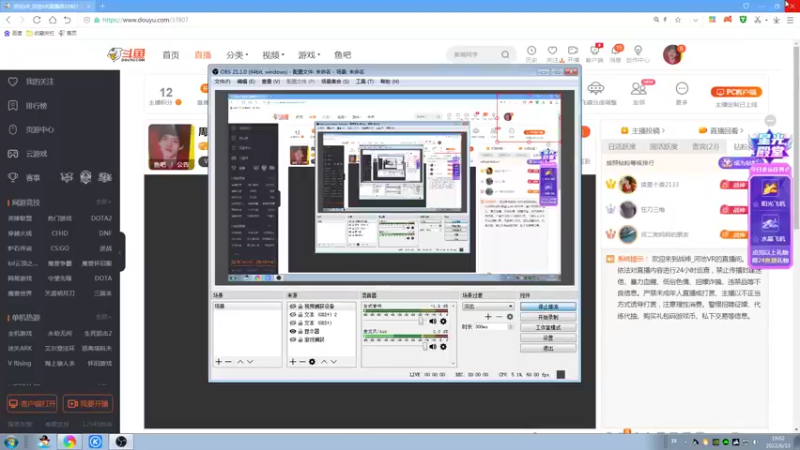The width and height of the screenshot is (800, 450).
Task: Click 退出 exit button in OBS controls
Action: [x=548, y=348]
